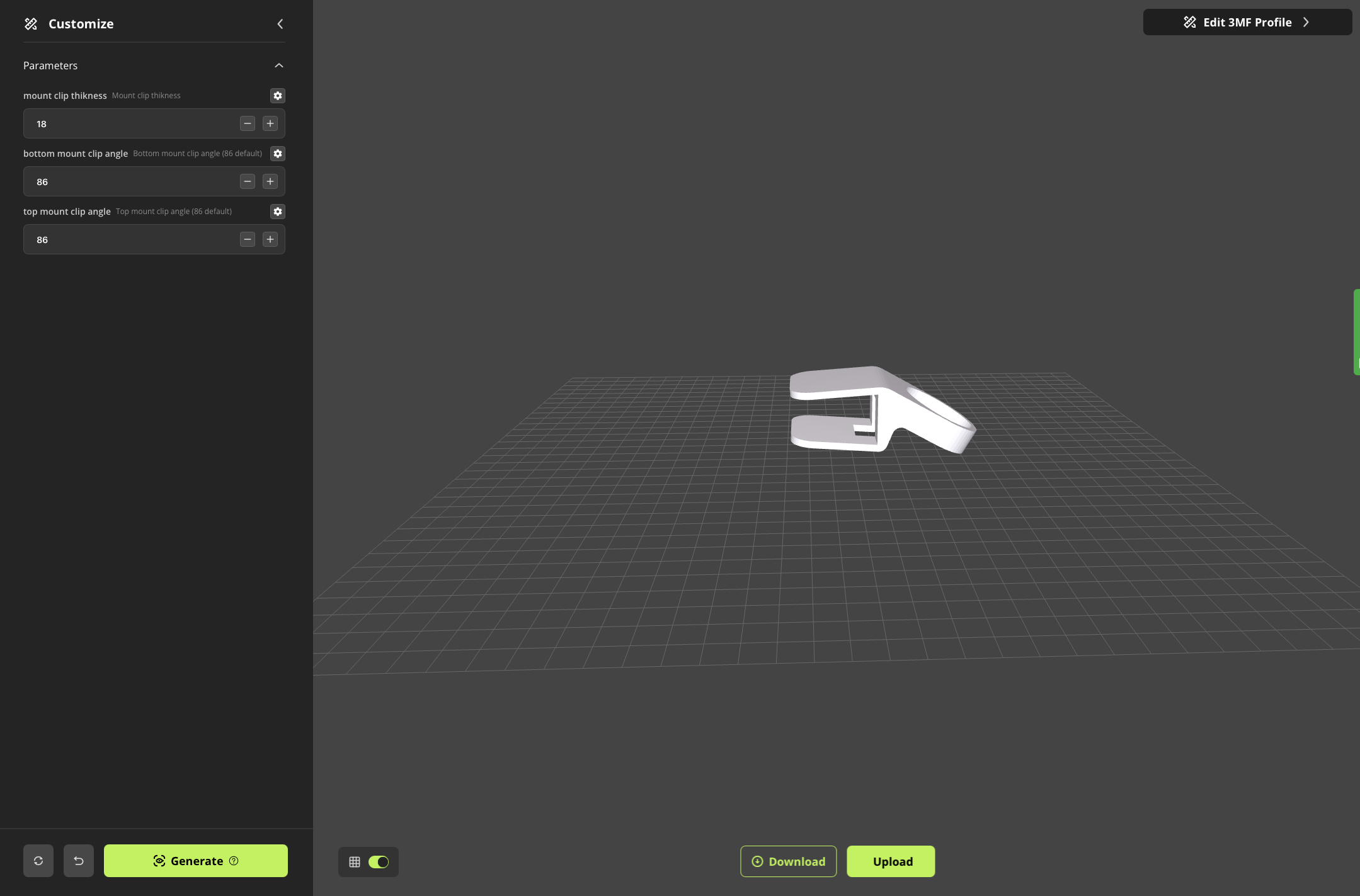The image size is (1360, 896).
Task: Collapse the Customize side panel
Action: (280, 24)
